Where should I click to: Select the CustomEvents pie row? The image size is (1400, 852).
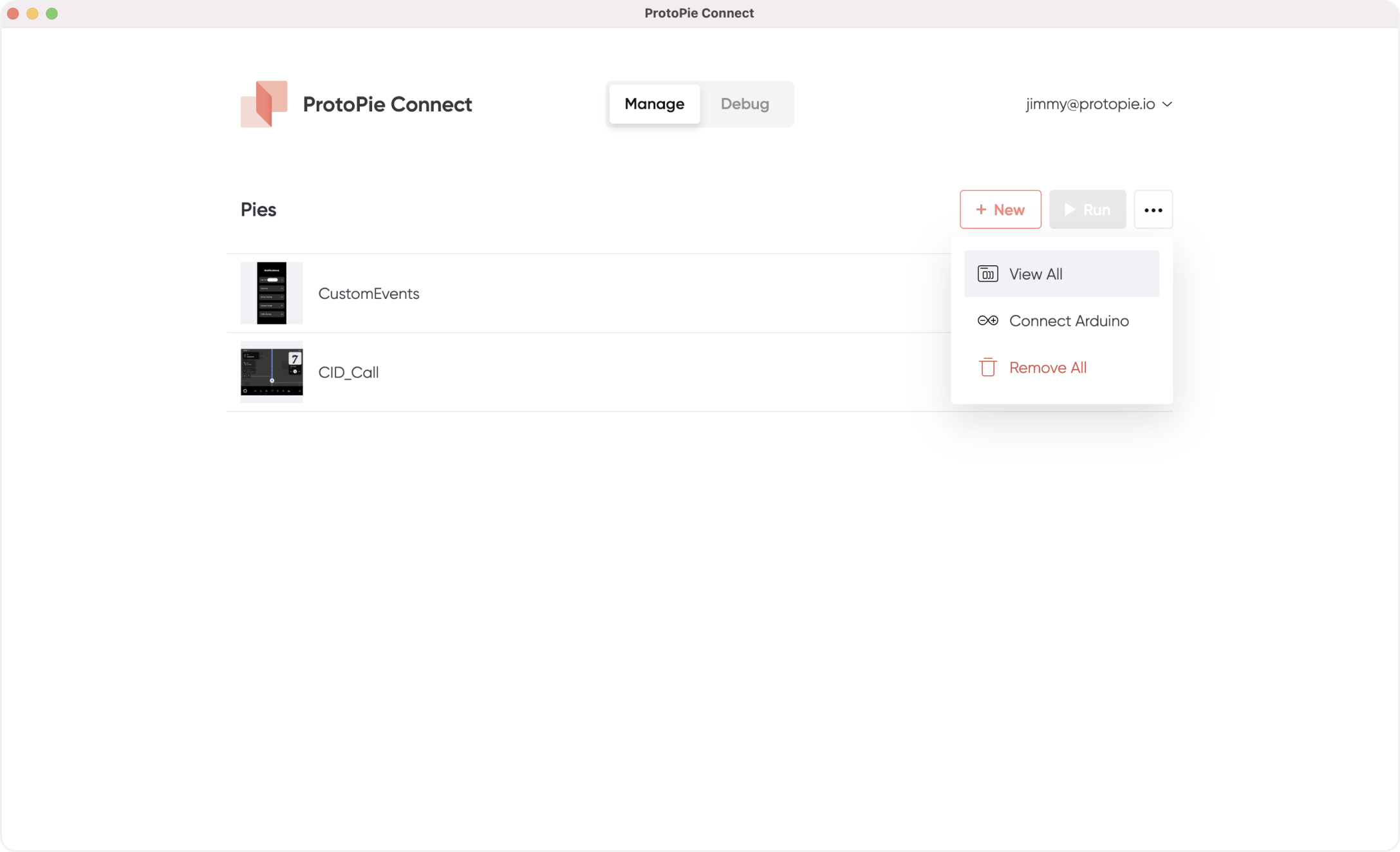[579, 294]
